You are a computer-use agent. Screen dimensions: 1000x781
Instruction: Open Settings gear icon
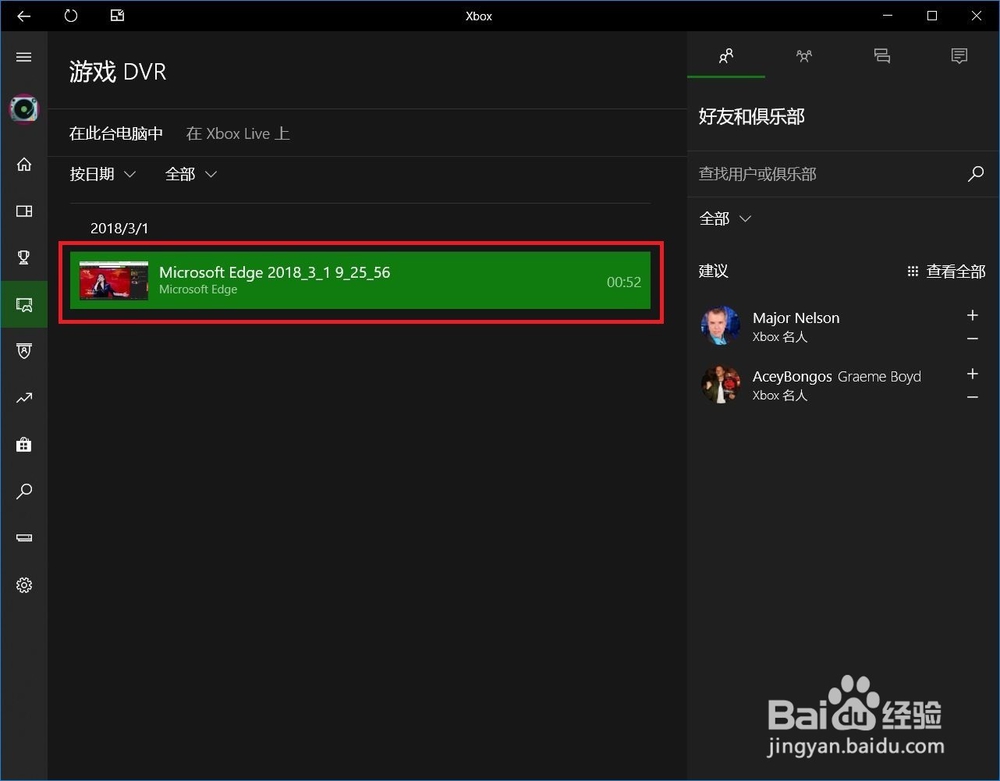(24, 585)
